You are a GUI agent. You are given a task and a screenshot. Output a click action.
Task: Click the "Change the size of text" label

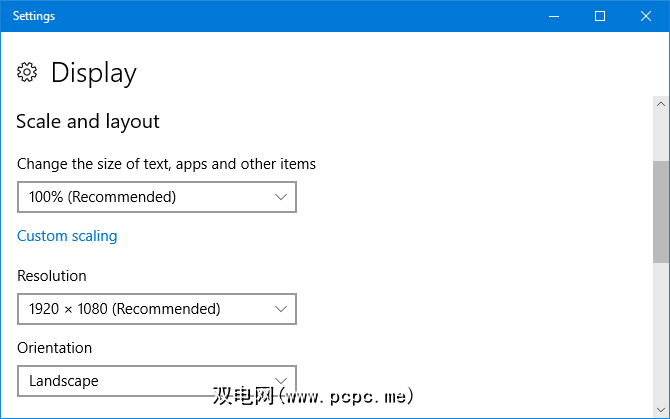(x=166, y=163)
